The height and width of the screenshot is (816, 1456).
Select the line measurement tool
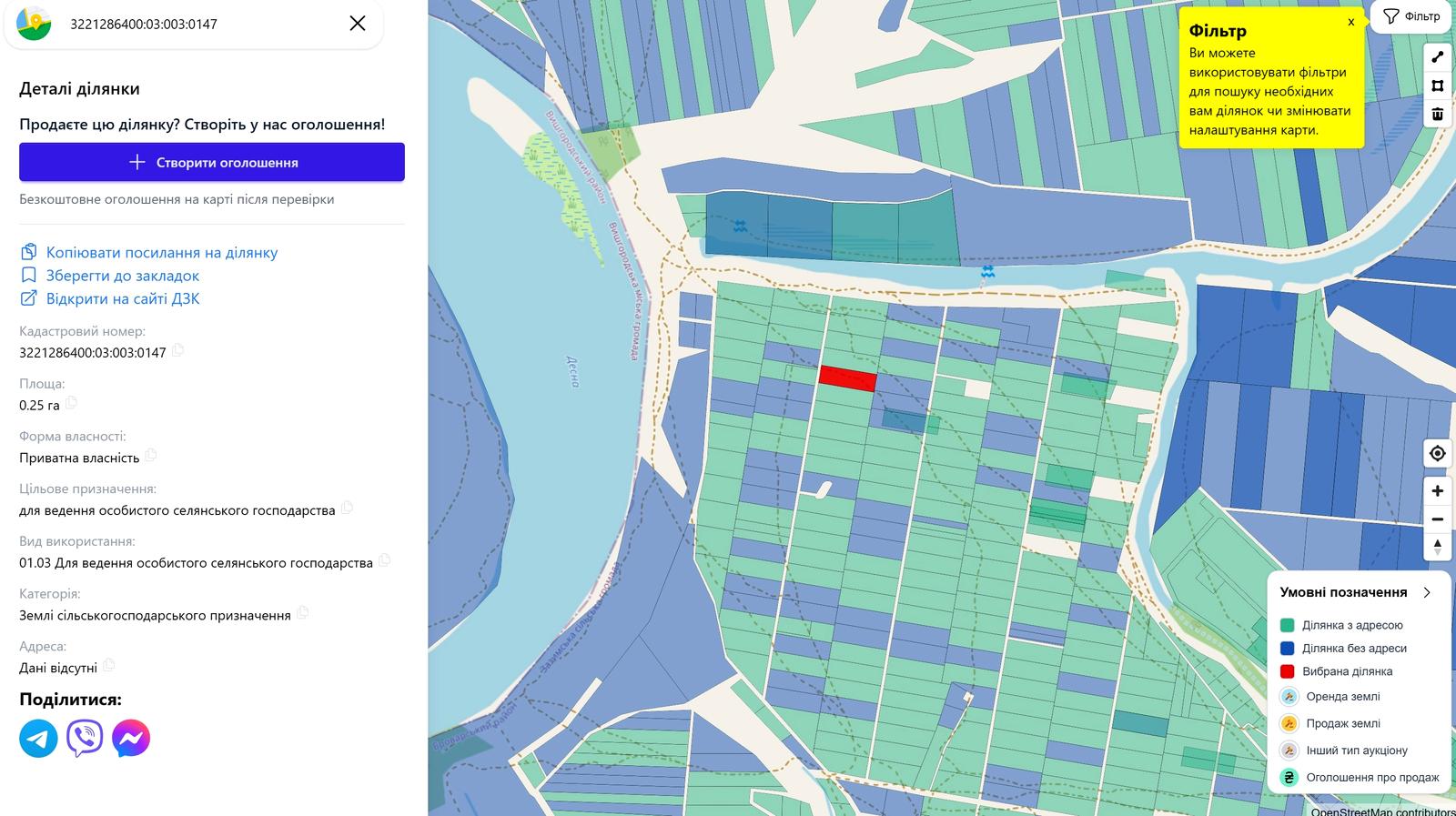(1438, 56)
